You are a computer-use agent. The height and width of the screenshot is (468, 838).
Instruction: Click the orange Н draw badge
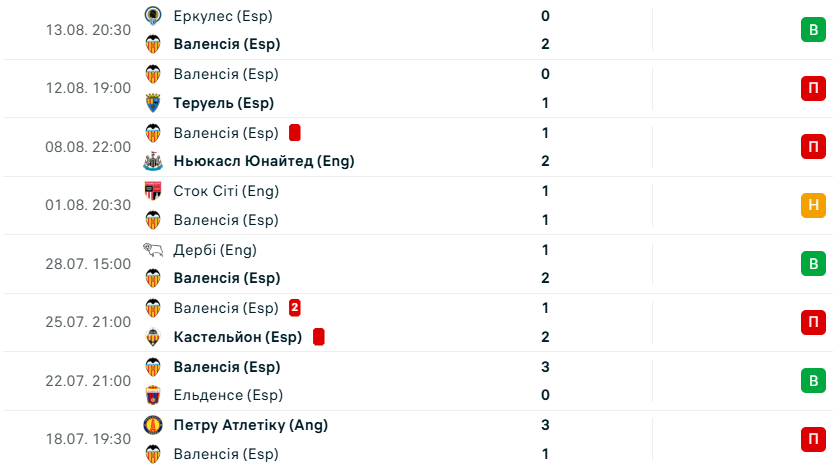tap(813, 205)
